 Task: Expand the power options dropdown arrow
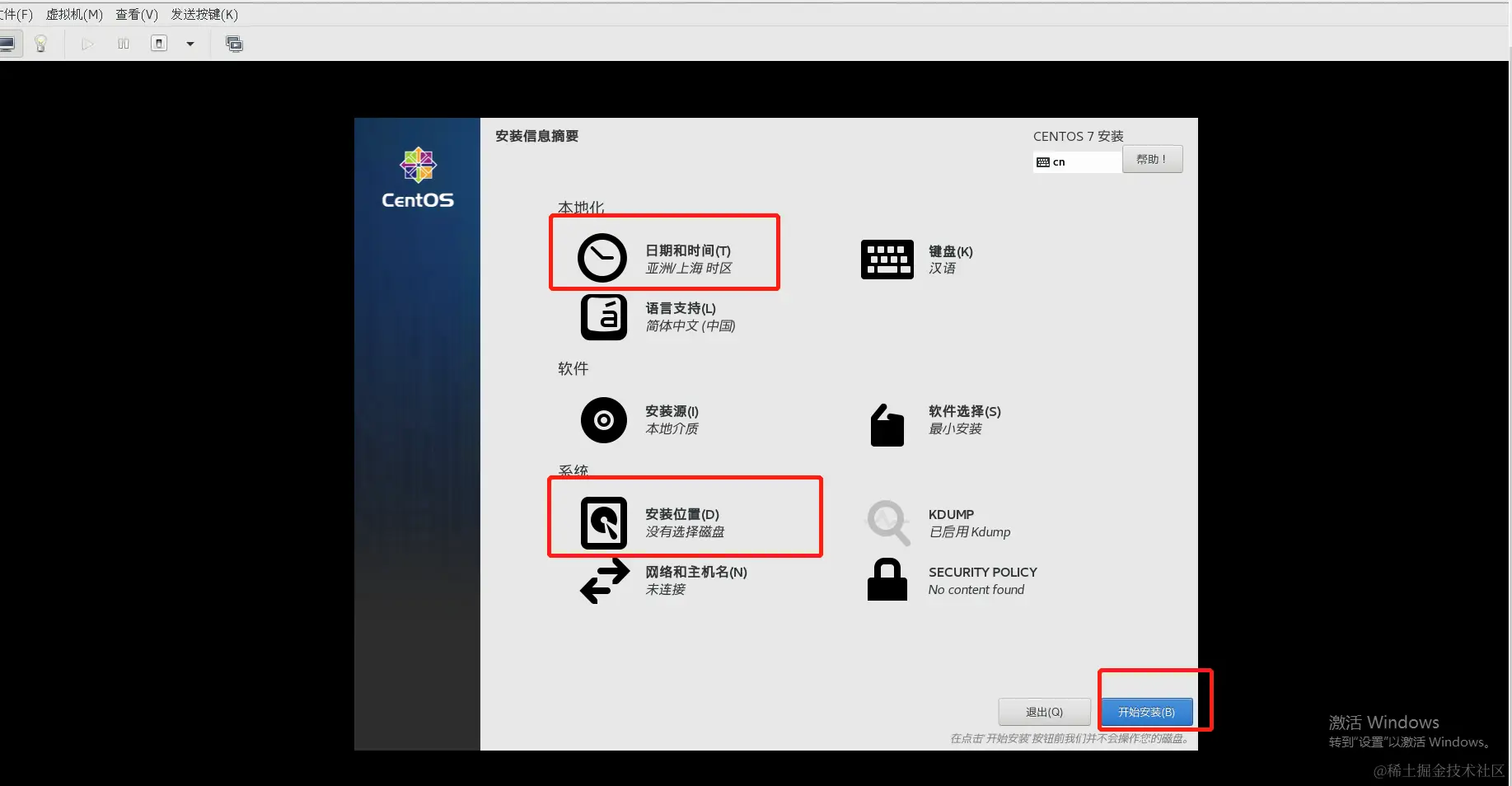pyautogui.click(x=190, y=44)
